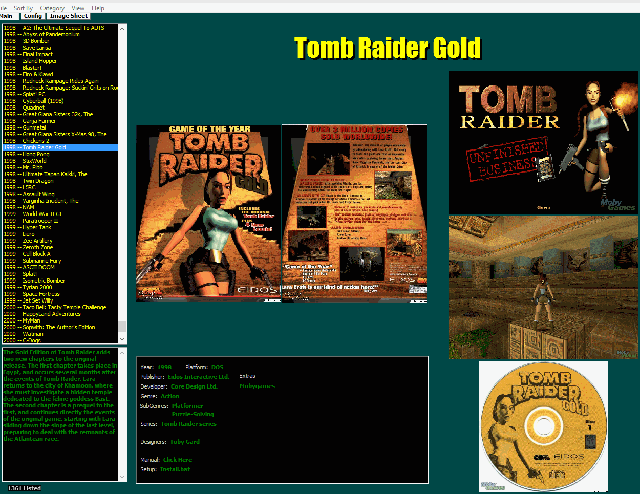
Task: Select Submarine Fury in game list
Action: [x=60, y=260]
